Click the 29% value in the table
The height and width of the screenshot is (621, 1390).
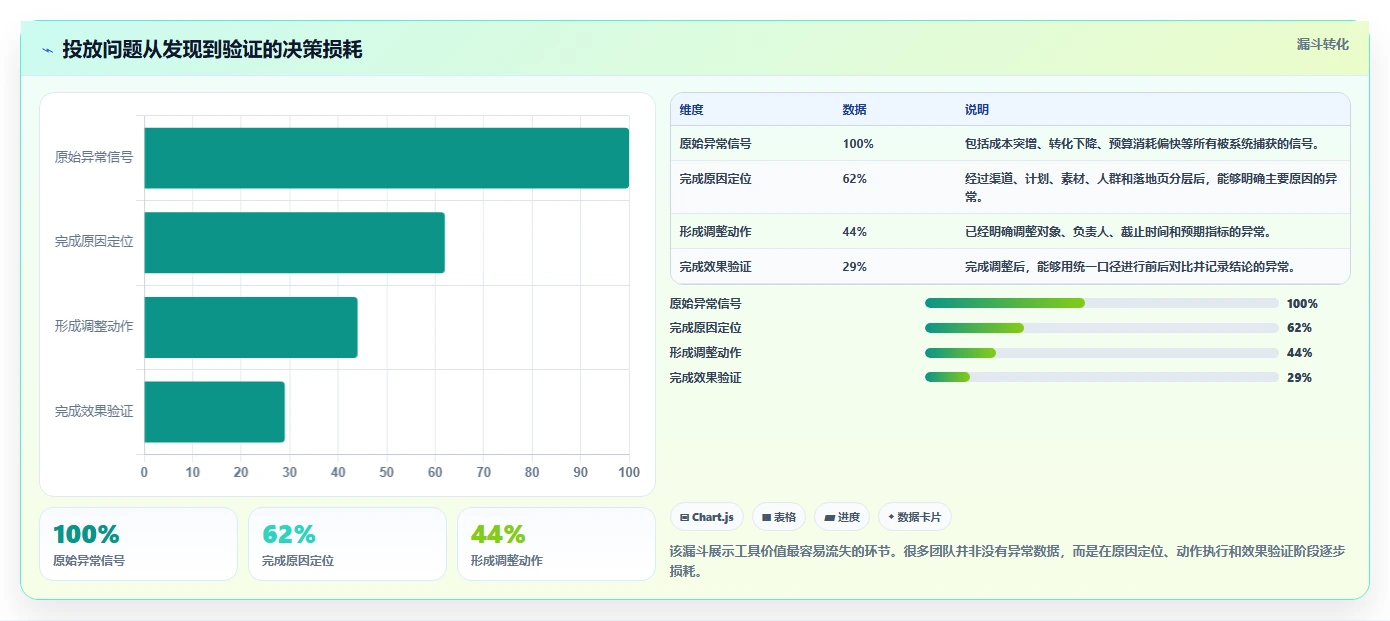(x=855, y=267)
